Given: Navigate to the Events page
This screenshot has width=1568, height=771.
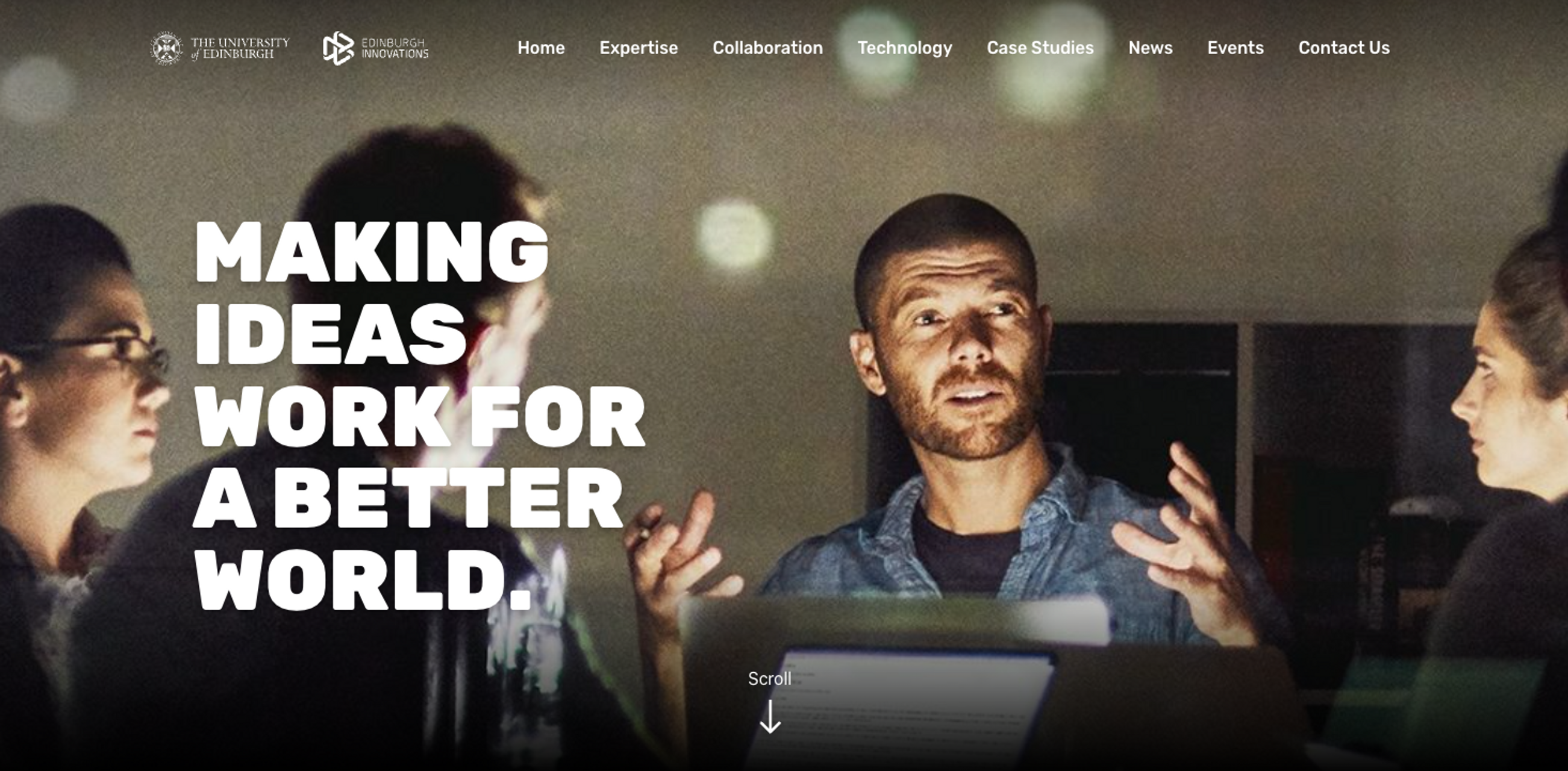Looking at the screenshot, I should (x=1235, y=48).
